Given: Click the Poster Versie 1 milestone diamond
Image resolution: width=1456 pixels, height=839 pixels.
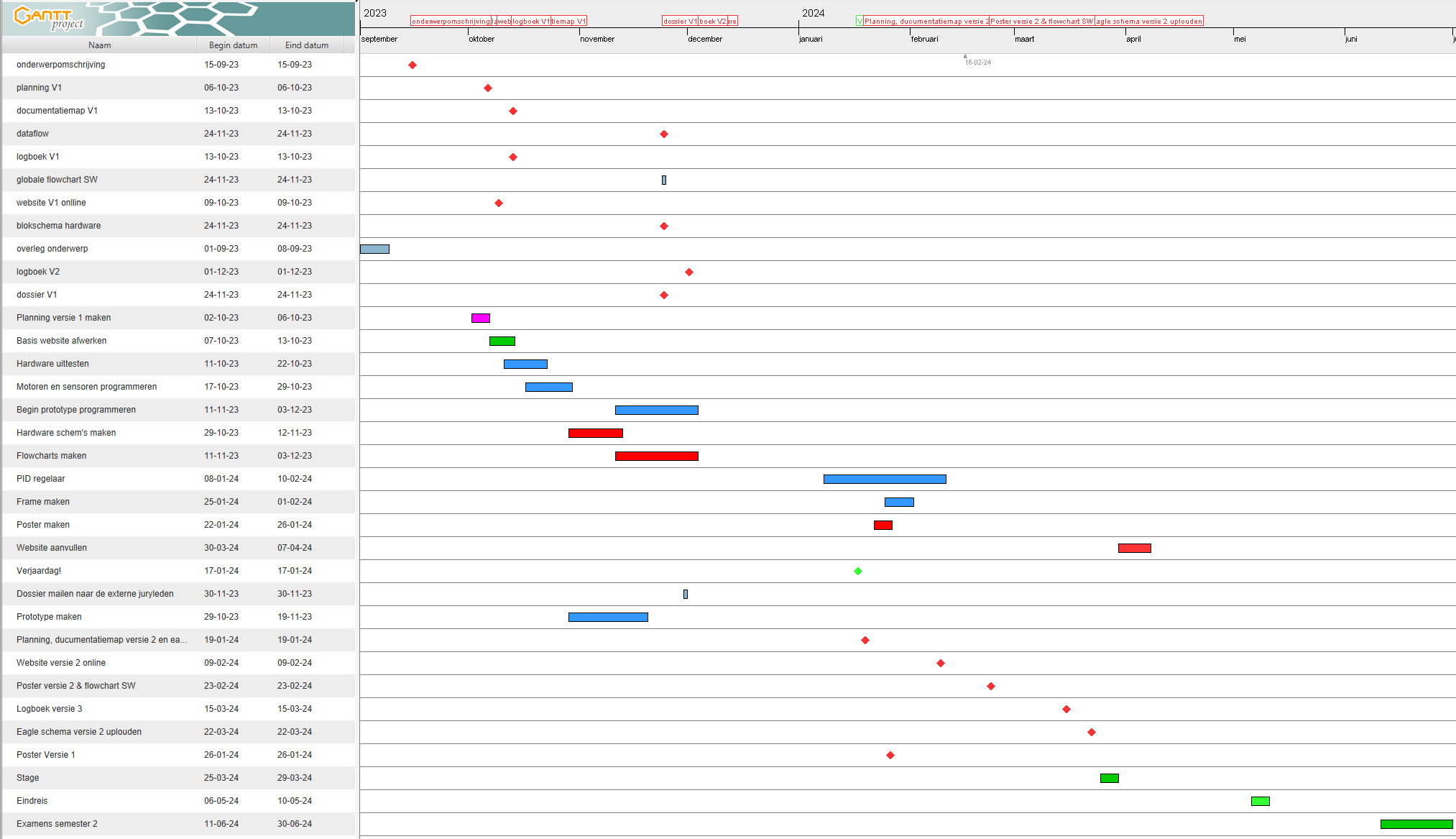Looking at the screenshot, I should tap(890, 756).
